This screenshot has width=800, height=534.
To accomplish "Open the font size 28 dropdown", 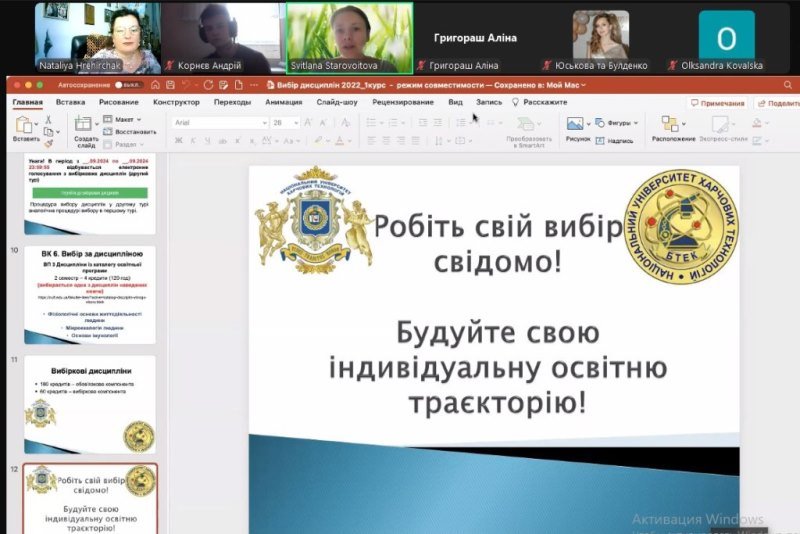I will 296,123.
